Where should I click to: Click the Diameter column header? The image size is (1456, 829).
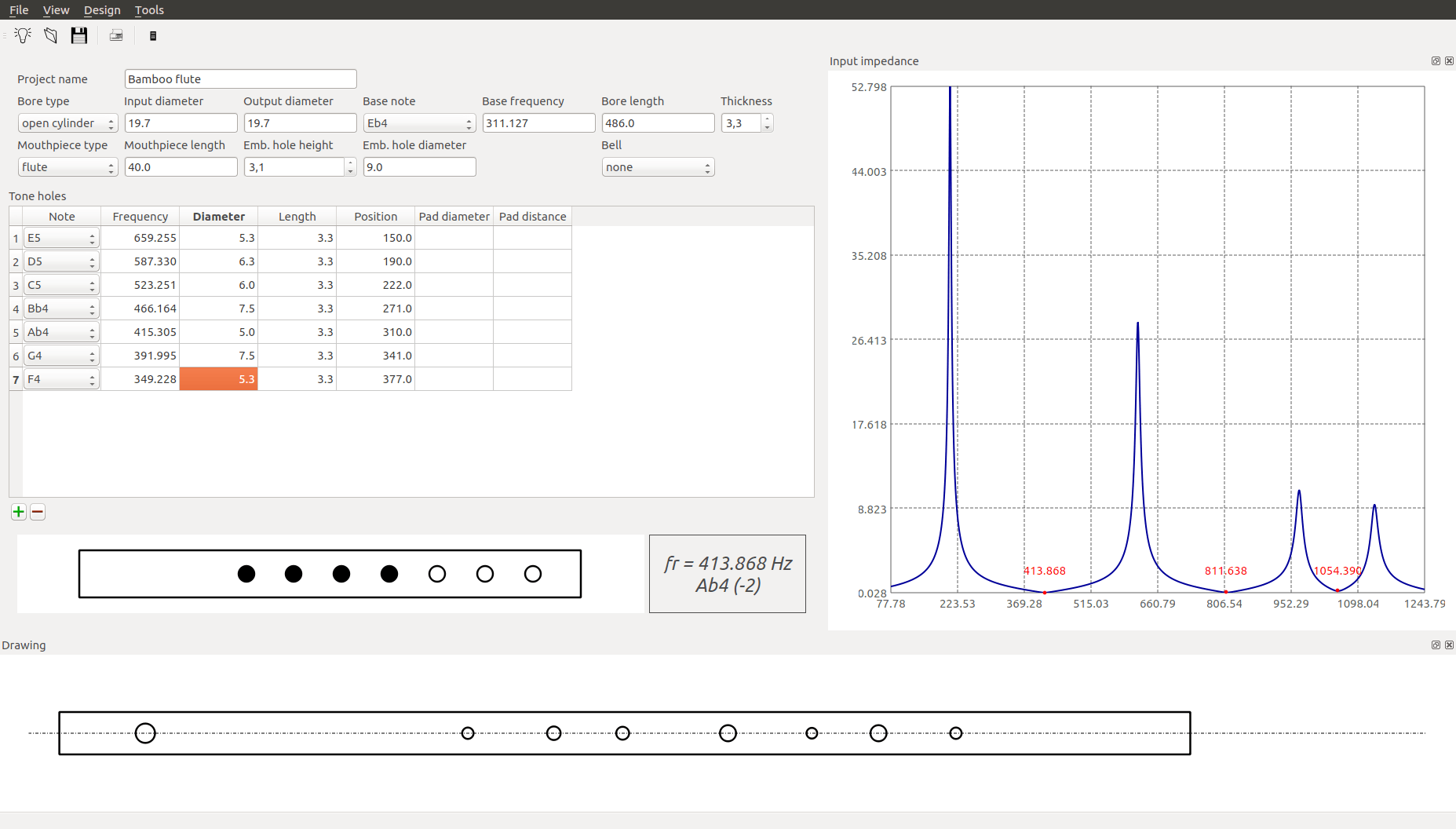pos(219,217)
